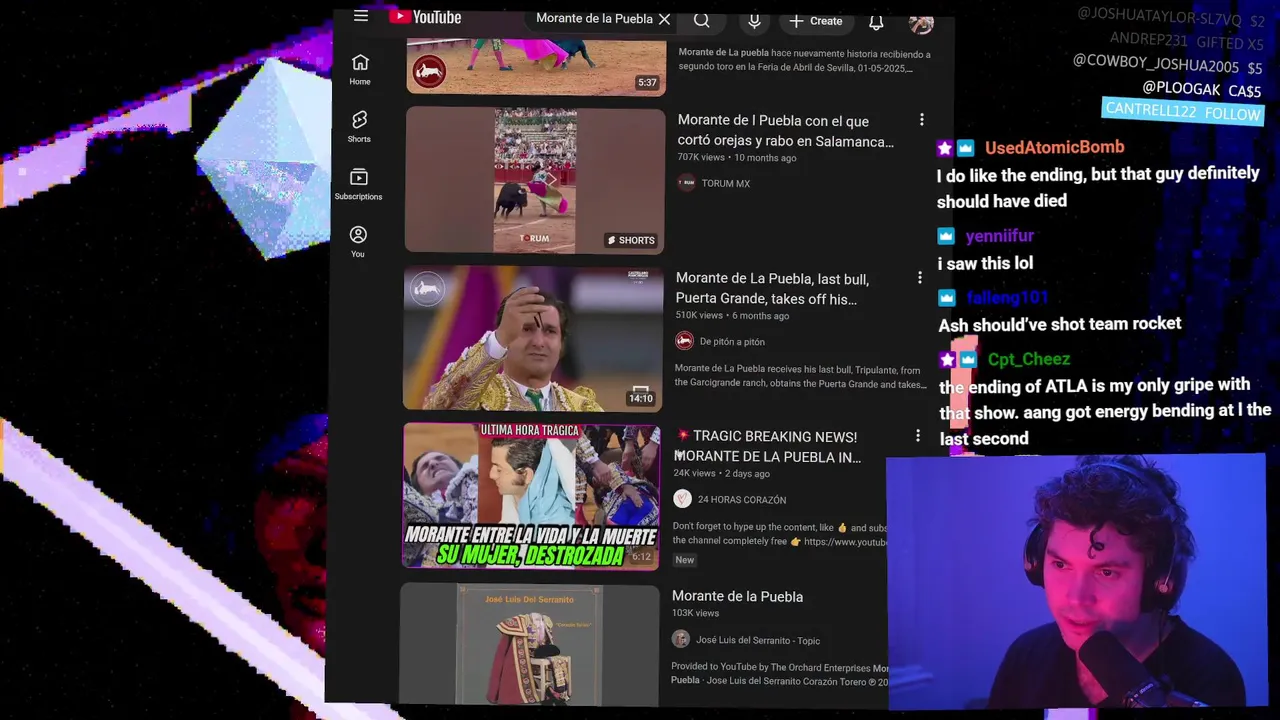Click the CANTRELL122 FOLLOW alert
This screenshot has height=720, width=1280.
coord(1183,111)
